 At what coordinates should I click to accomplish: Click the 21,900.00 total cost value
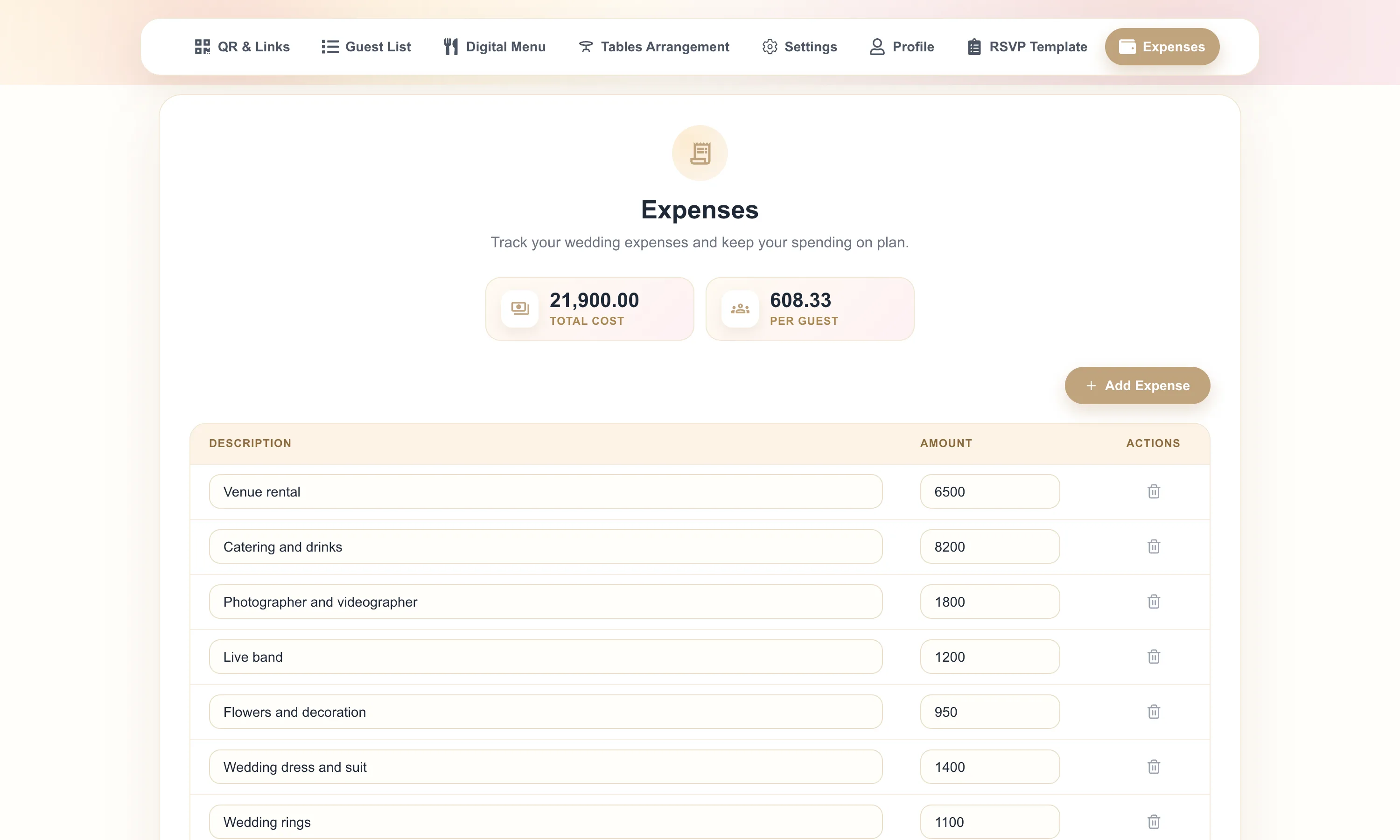point(594,300)
